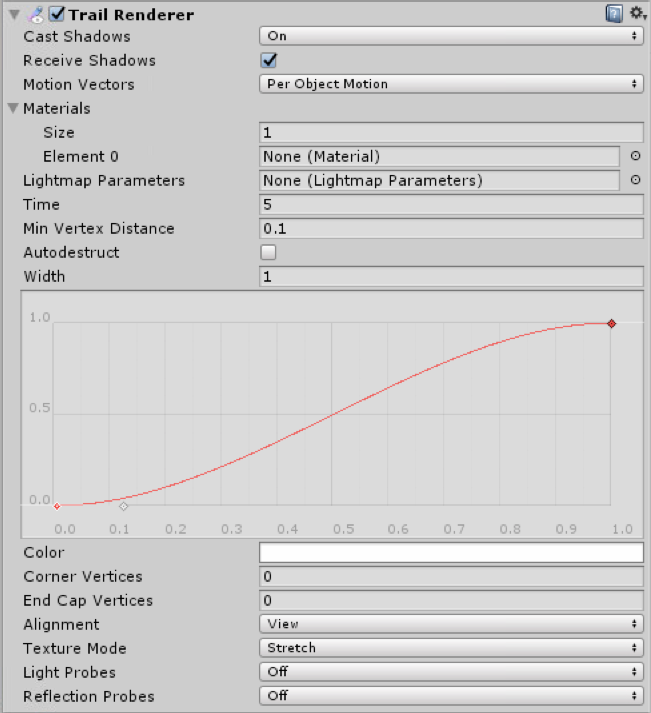
Task: Select the curve keyframe at time 0.0
Action: 57,506
